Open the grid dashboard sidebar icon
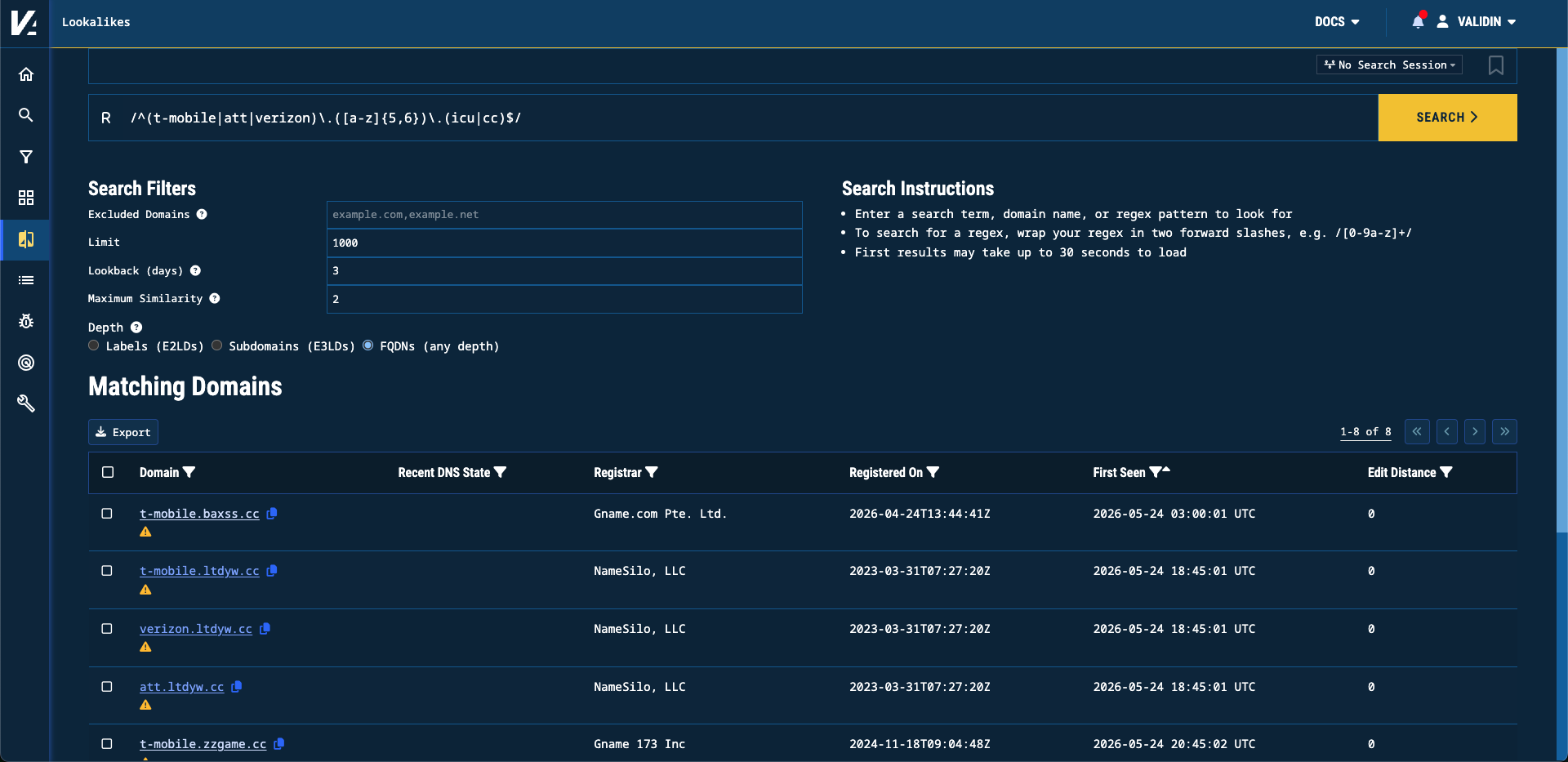Viewport: 1568px width, 762px height. [x=26, y=198]
